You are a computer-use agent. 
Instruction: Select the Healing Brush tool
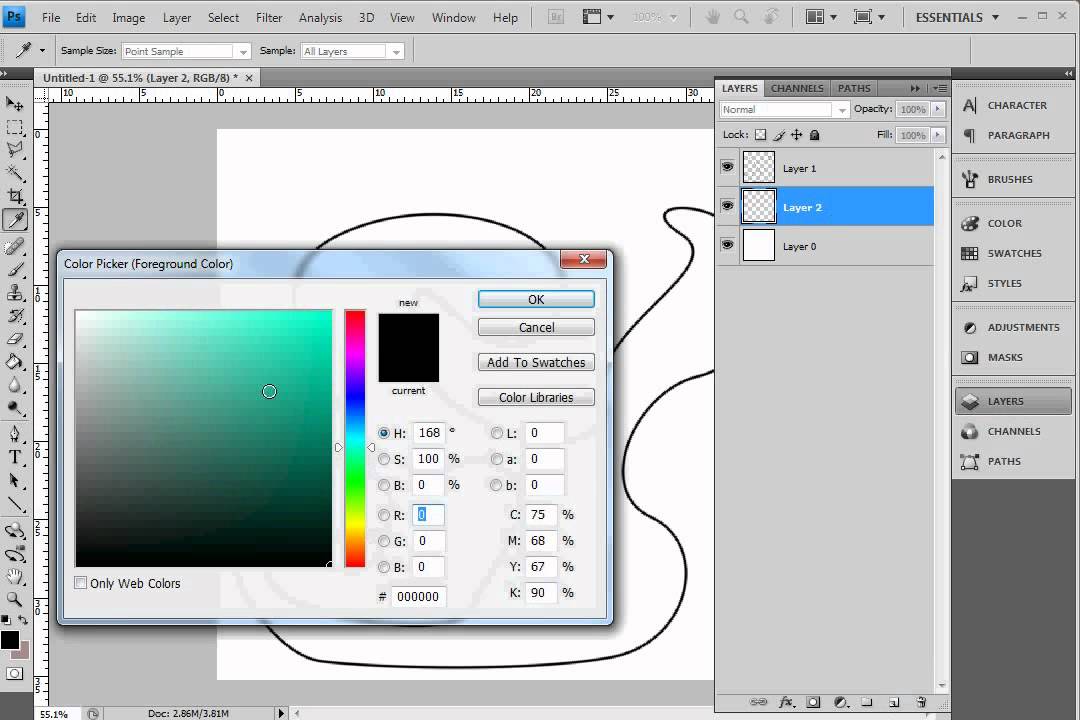tap(14, 246)
